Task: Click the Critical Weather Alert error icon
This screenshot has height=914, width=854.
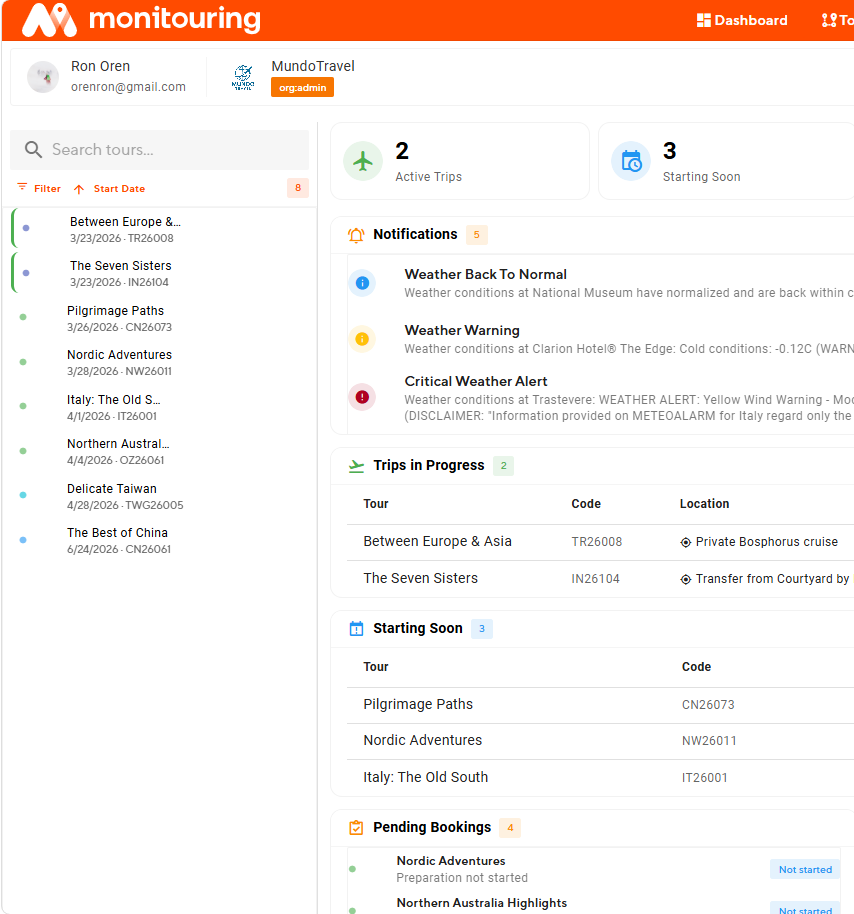Action: 362,398
